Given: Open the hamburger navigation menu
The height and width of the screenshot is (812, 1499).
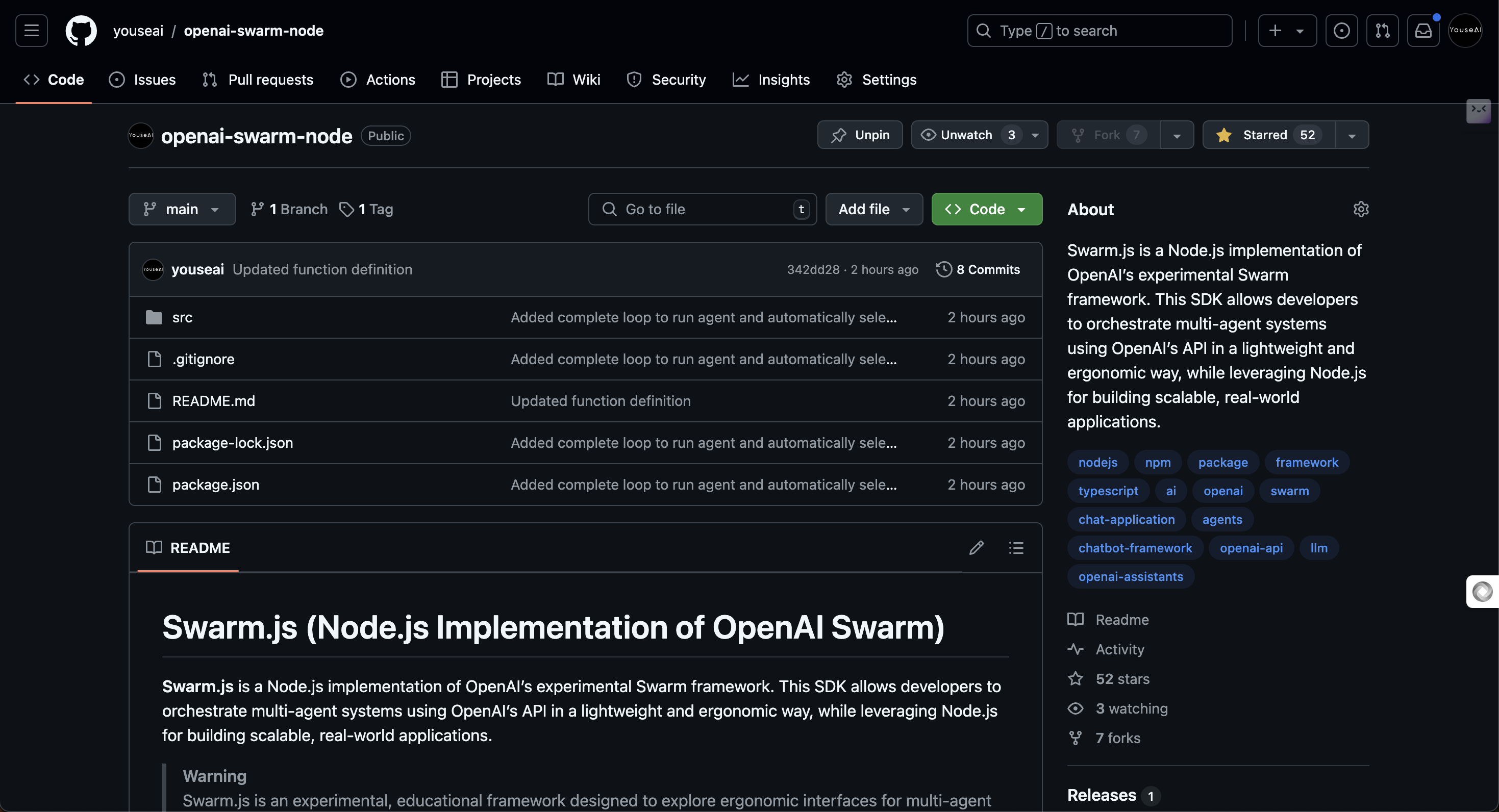Looking at the screenshot, I should coord(32,30).
